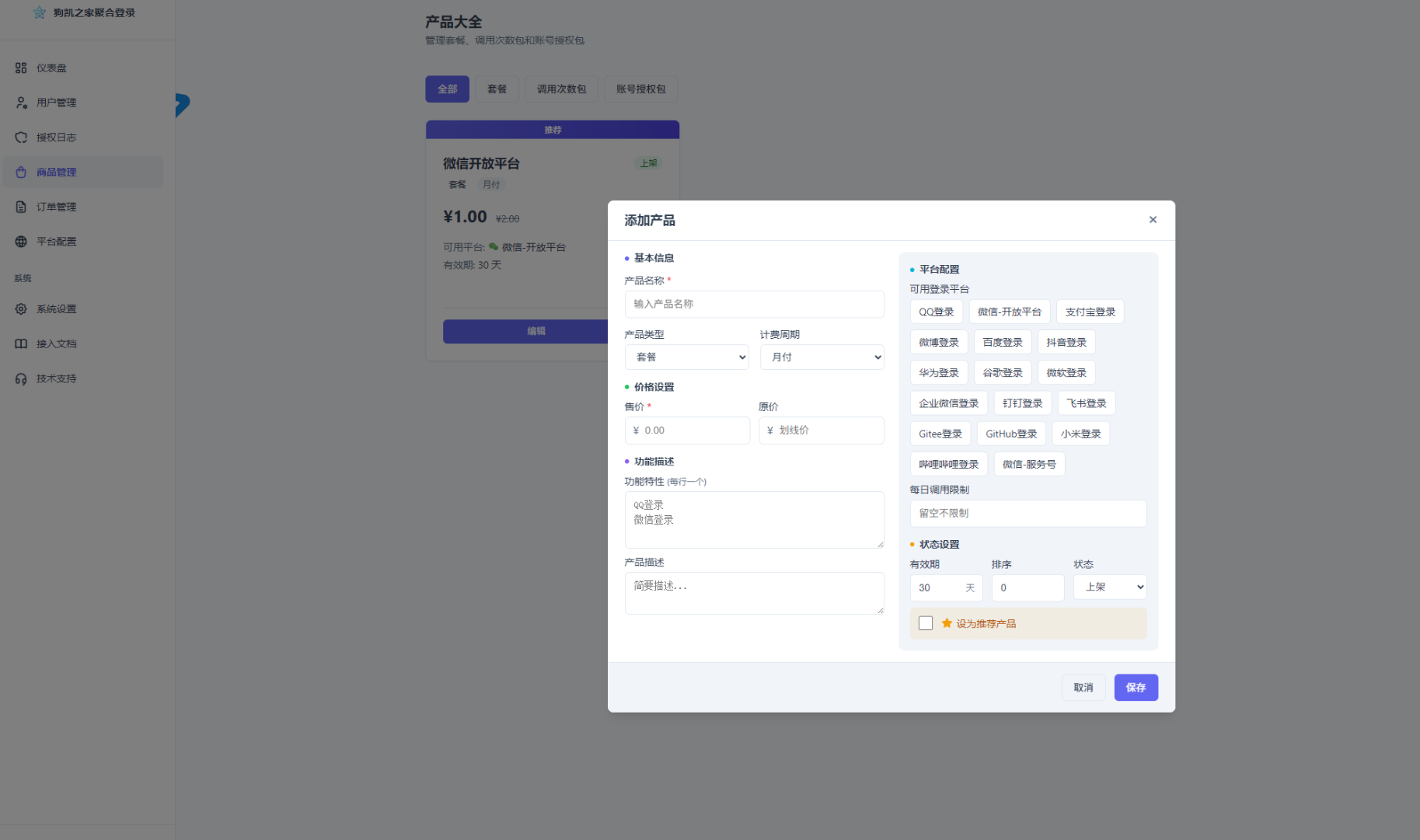Click the document icon beside 订单管理

coord(21,207)
